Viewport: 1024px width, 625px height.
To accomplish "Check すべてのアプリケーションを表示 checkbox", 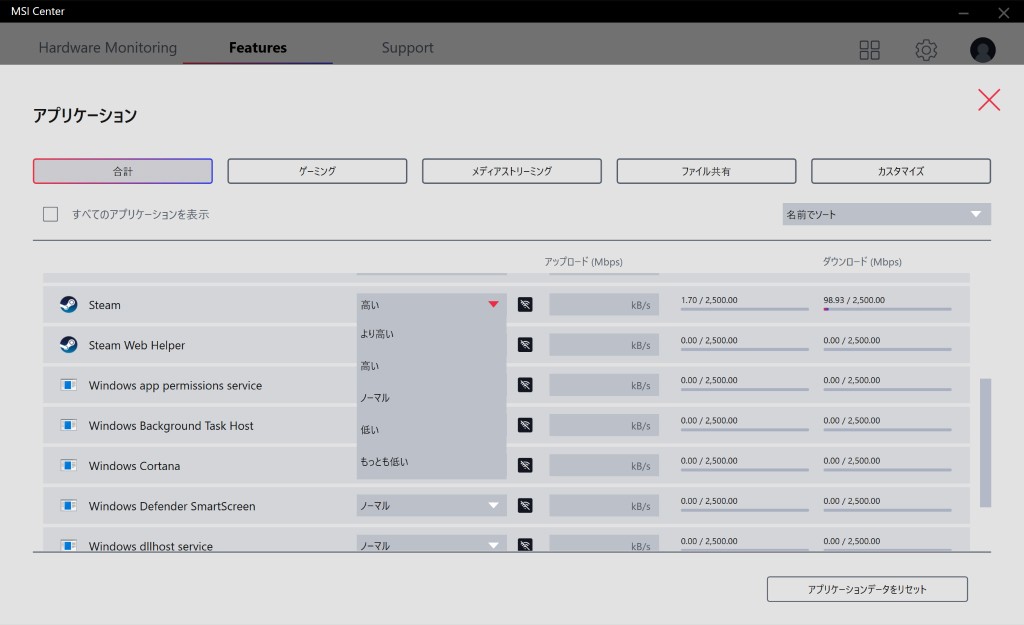I will tap(51, 214).
